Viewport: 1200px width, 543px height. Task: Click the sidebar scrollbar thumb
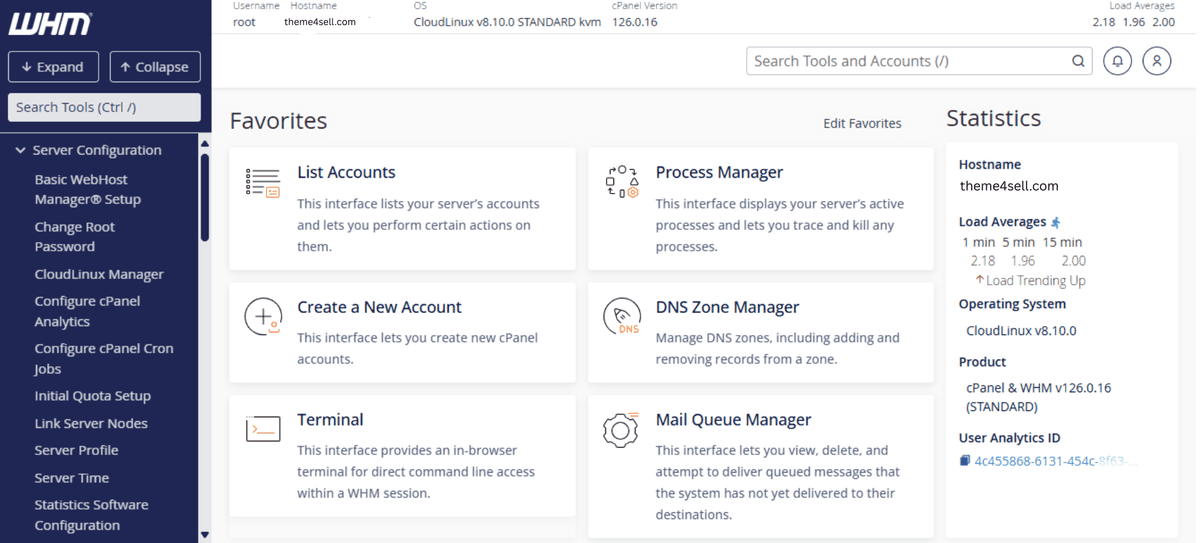point(205,196)
